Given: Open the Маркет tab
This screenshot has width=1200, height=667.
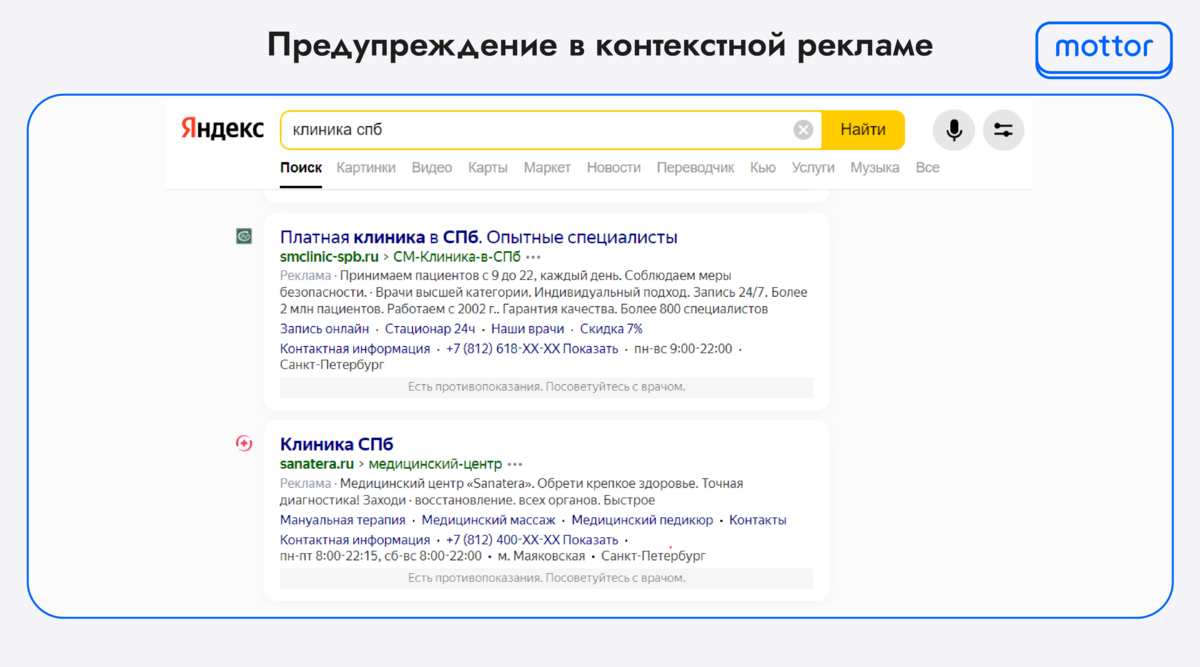Looking at the screenshot, I should (x=547, y=168).
